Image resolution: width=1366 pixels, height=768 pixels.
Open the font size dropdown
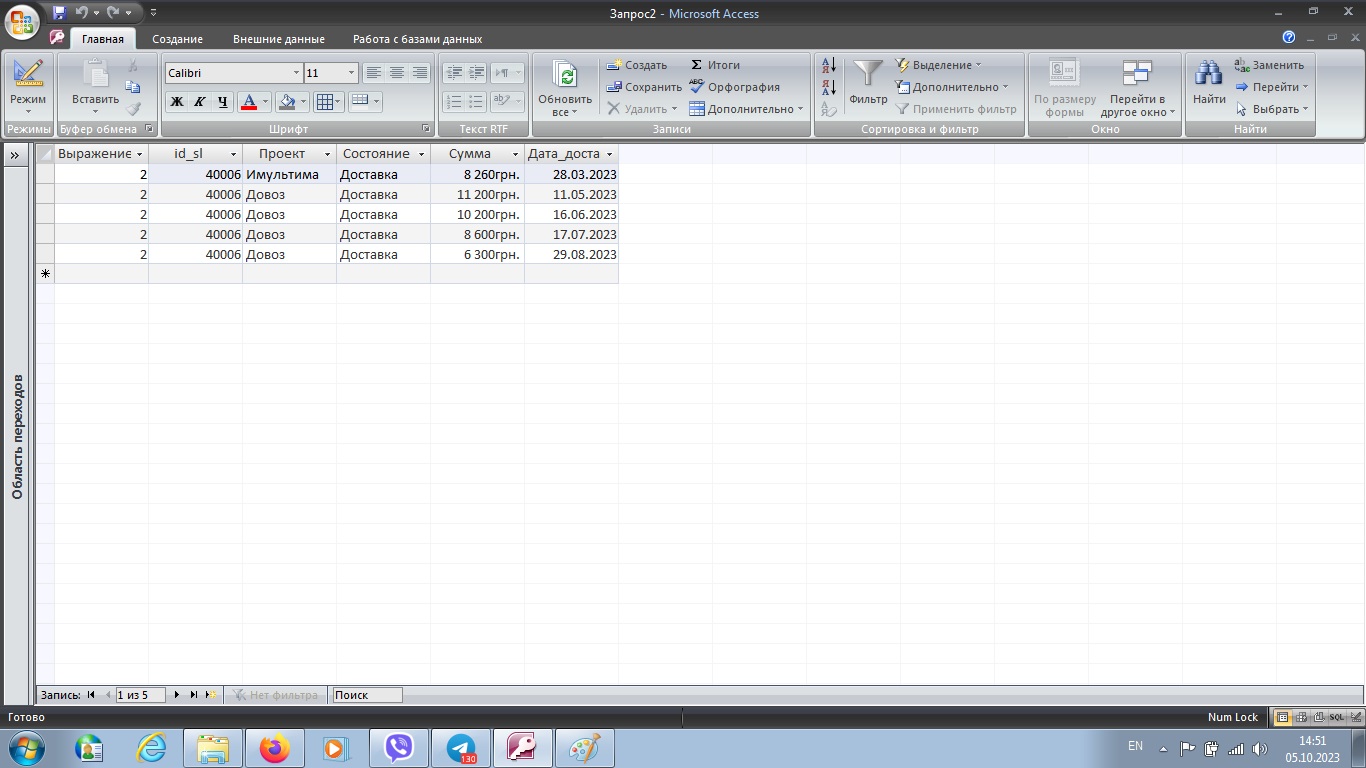click(x=351, y=73)
